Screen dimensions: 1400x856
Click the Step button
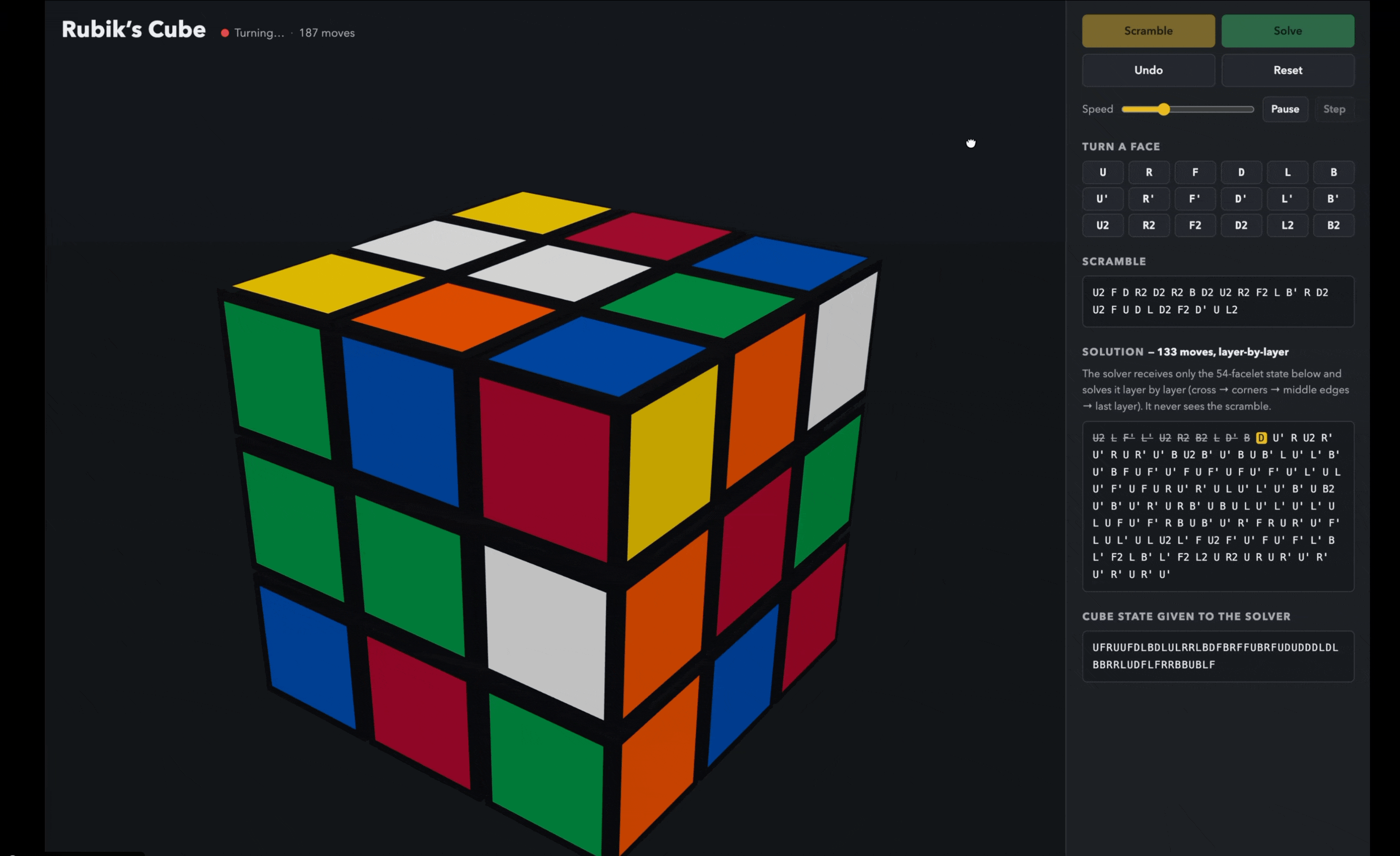(1334, 109)
